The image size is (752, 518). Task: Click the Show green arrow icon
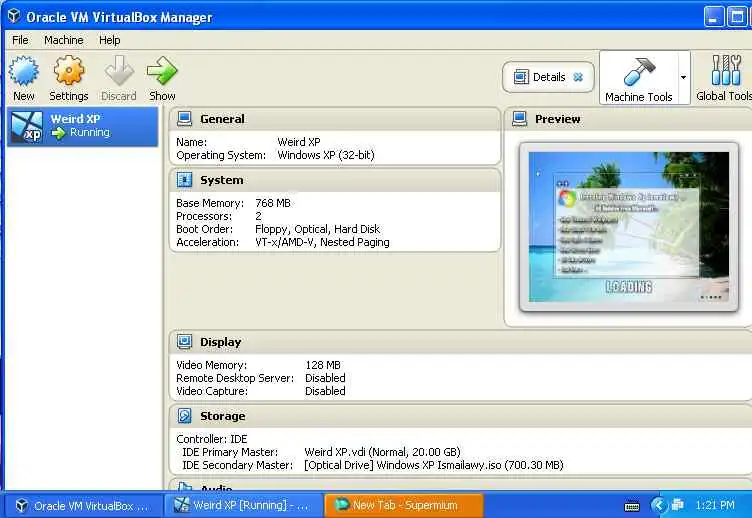pyautogui.click(x=162, y=71)
